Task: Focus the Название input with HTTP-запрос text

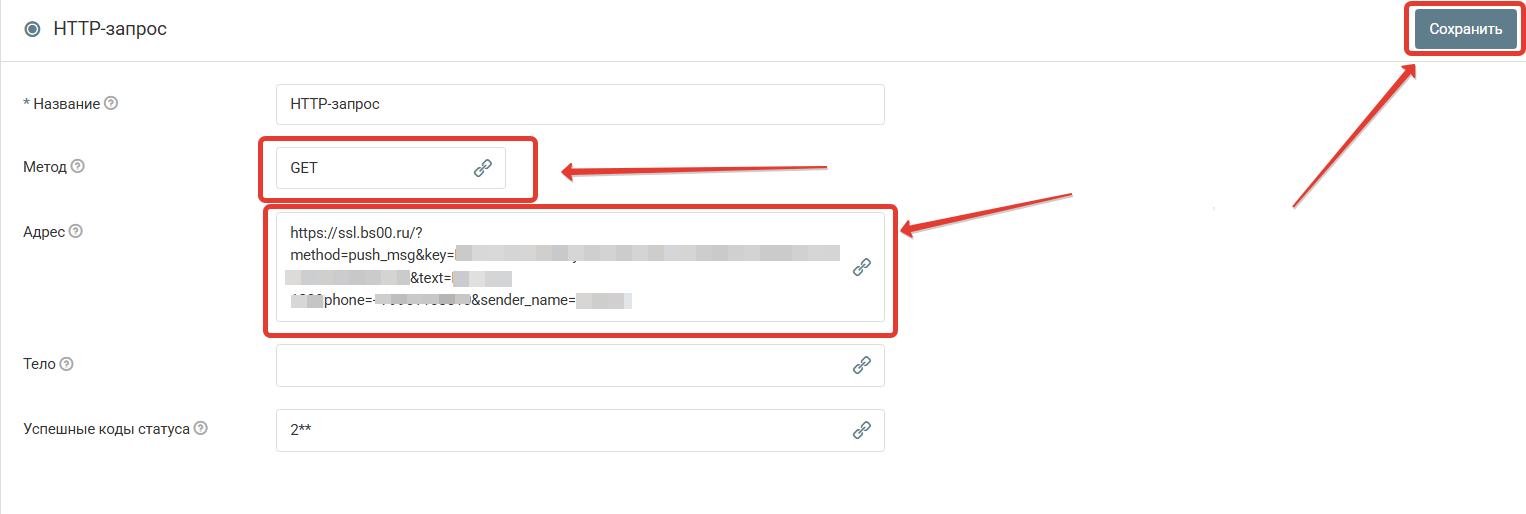Action: [x=580, y=104]
